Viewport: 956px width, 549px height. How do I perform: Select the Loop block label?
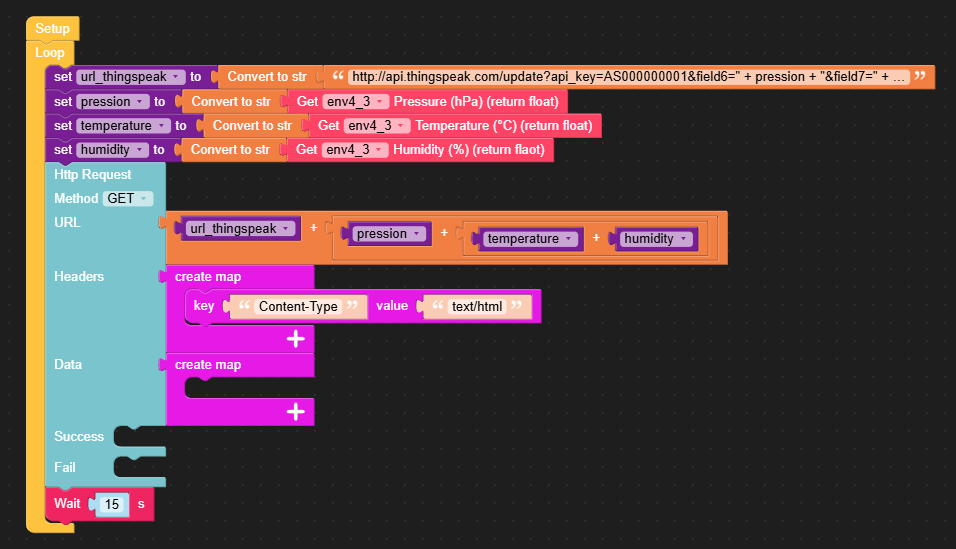(x=50, y=52)
